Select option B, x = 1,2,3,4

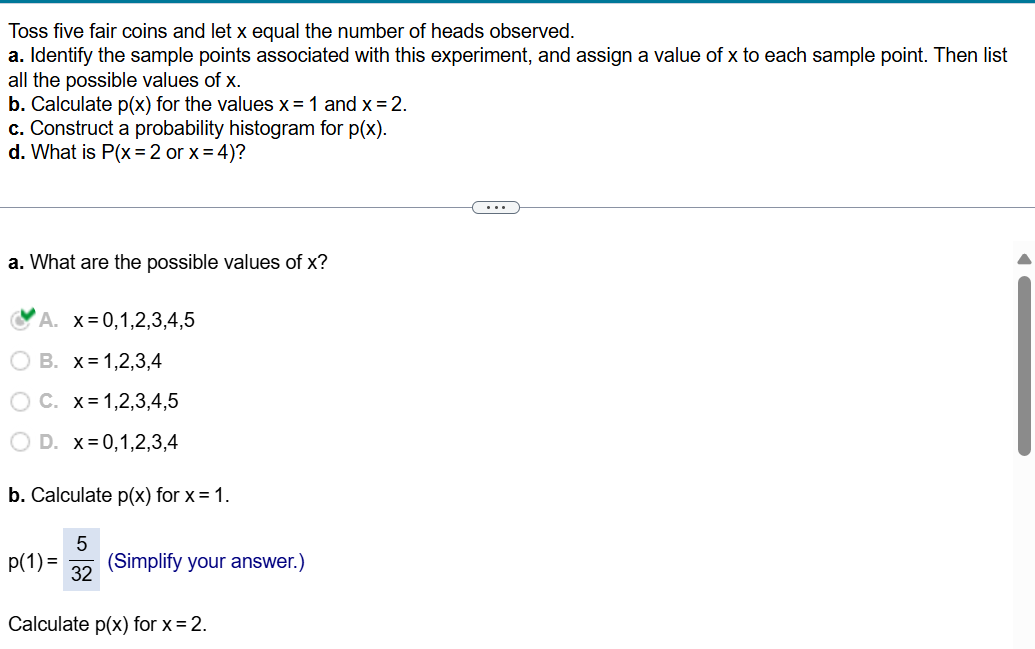coord(20,360)
